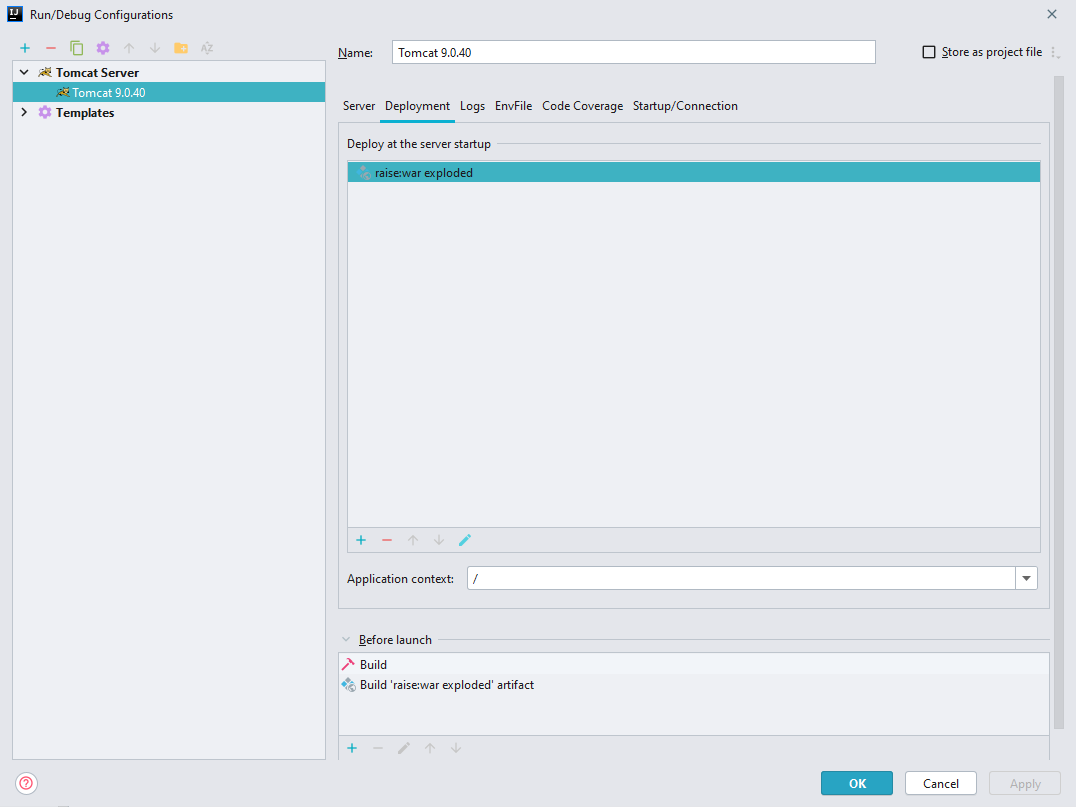Image resolution: width=1076 pixels, height=807 pixels.
Task: Open help with question mark icon
Action: (26, 783)
